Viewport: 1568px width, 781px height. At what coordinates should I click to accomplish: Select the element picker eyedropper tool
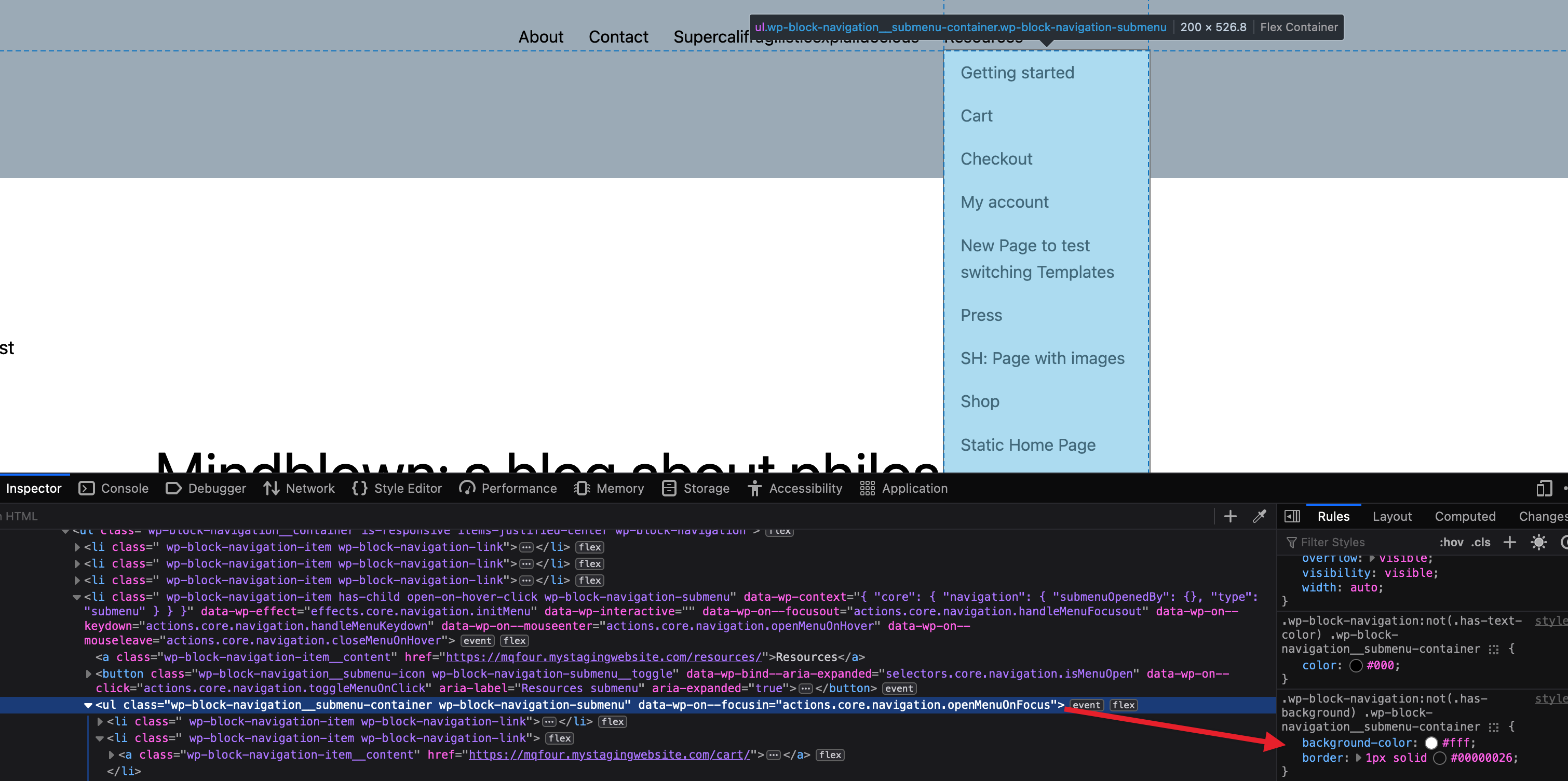pyautogui.click(x=1260, y=516)
